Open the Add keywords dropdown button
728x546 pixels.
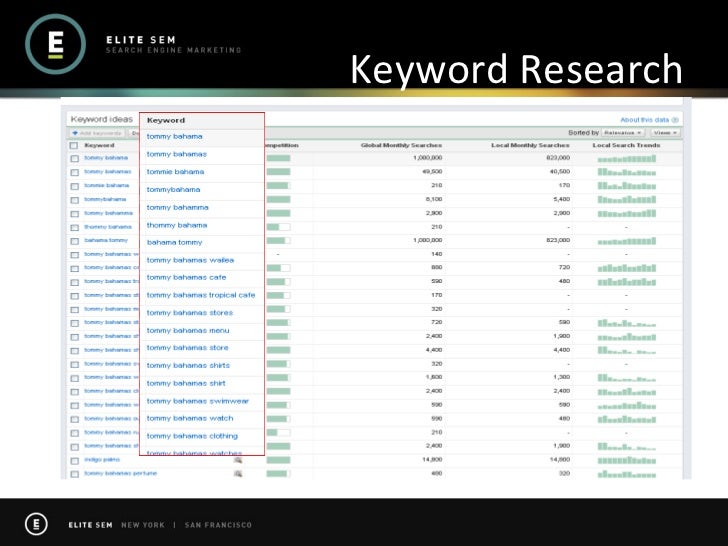(x=97, y=133)
